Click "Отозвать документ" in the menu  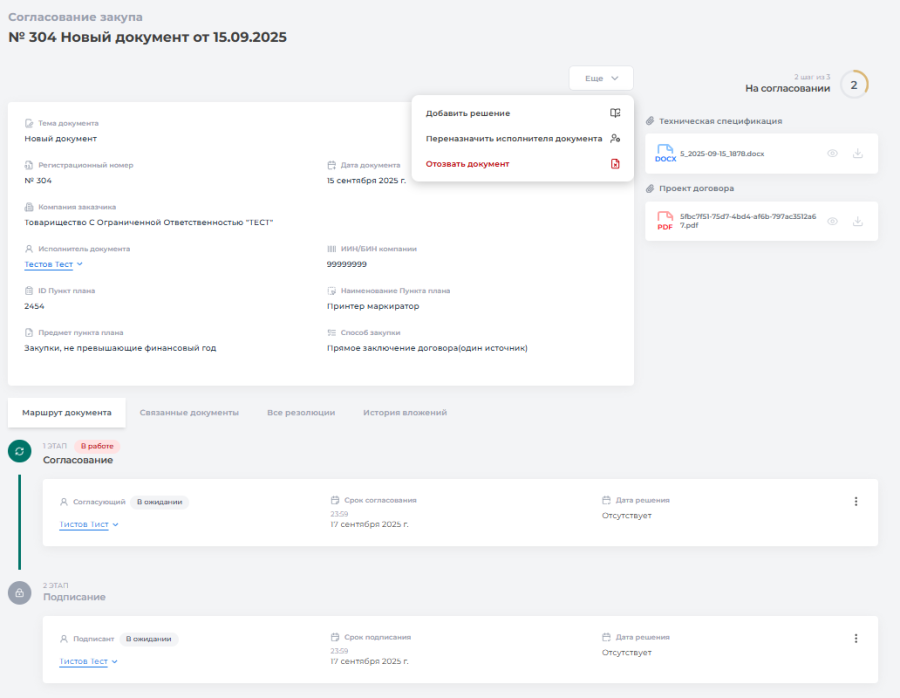click(x=467, y=164)
